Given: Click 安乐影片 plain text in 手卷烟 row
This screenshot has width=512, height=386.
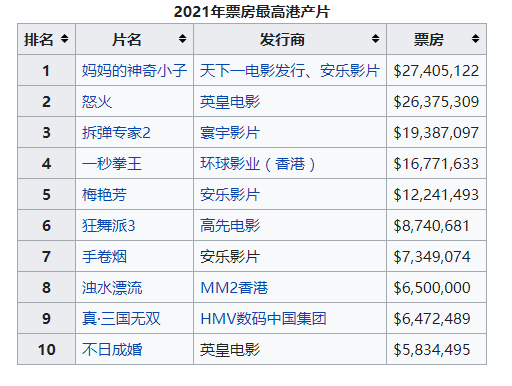Looking at the screenshot, I should tap(230, 257).
